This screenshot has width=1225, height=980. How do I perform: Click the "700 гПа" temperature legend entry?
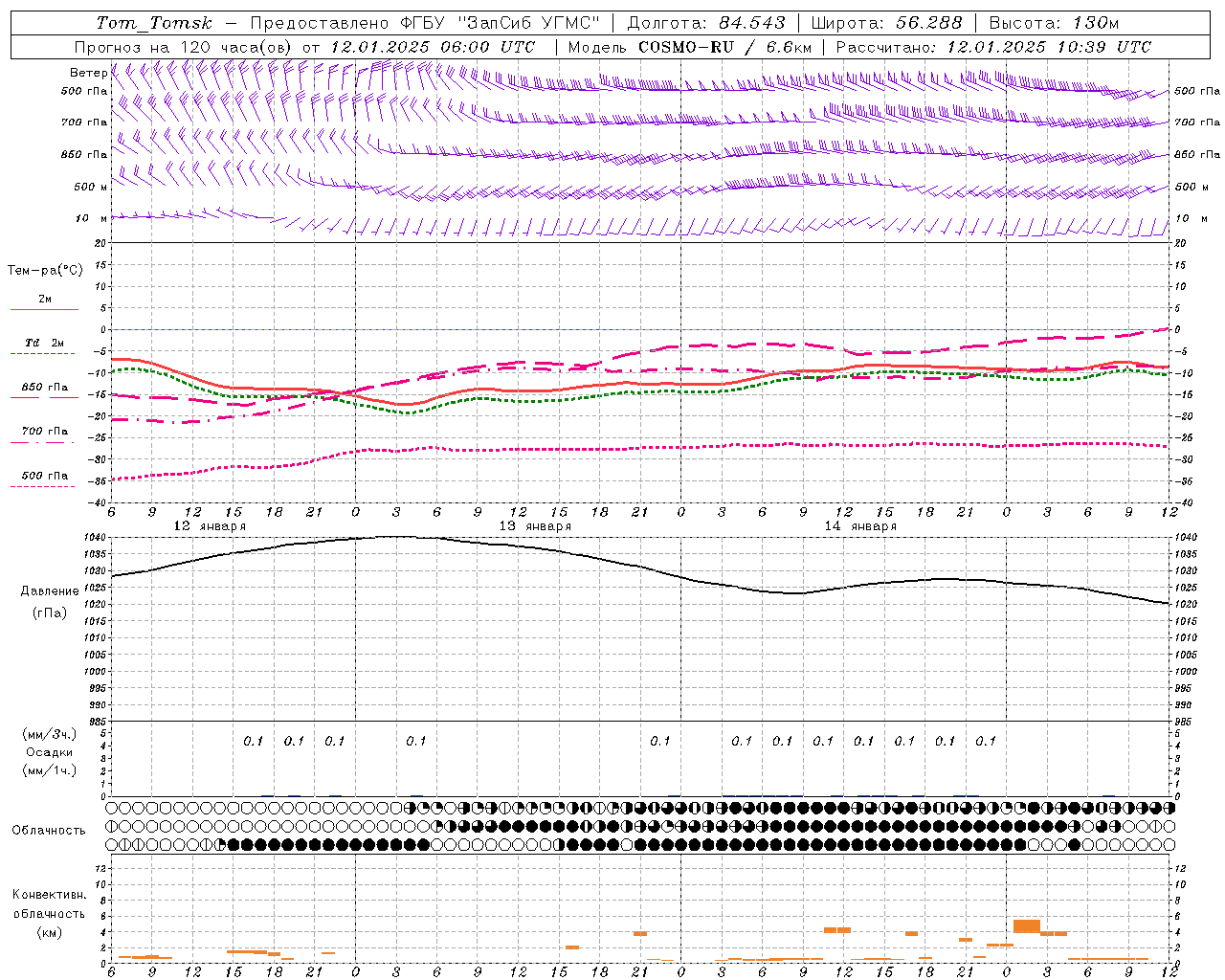click(44, 431)
